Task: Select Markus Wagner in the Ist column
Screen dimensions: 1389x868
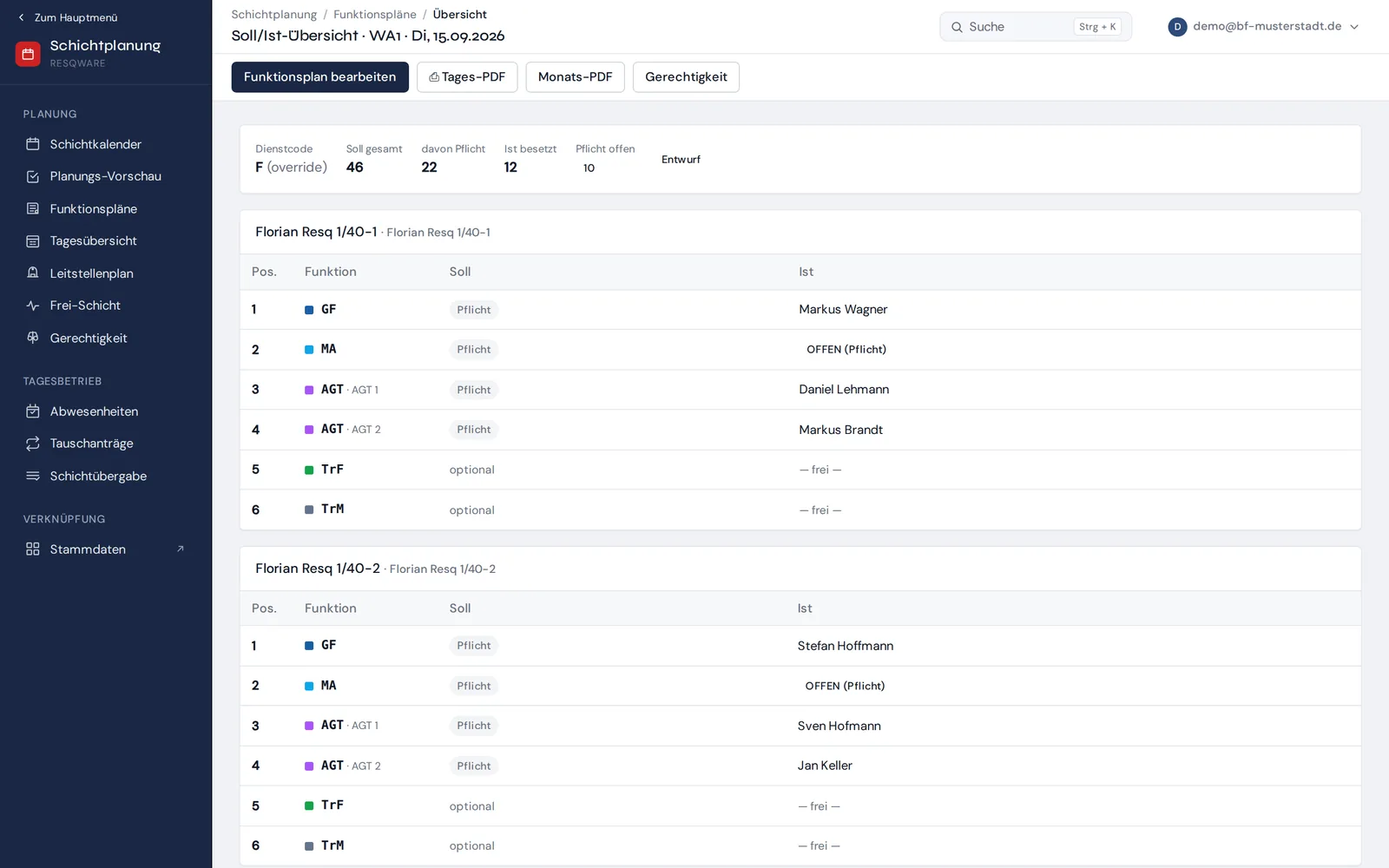Action: point(843,310)
